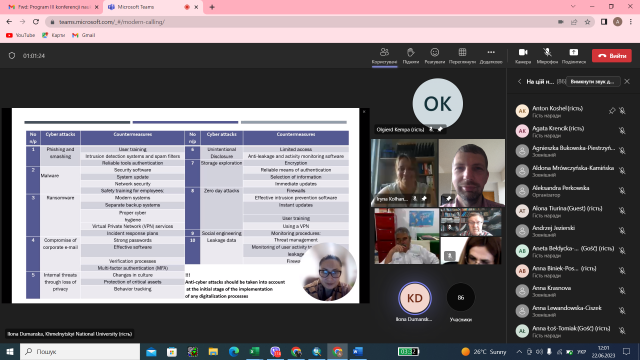Select Anna Lewandowska-Ciszek participant row
The image size is (640, 360).
pos(571,311)
